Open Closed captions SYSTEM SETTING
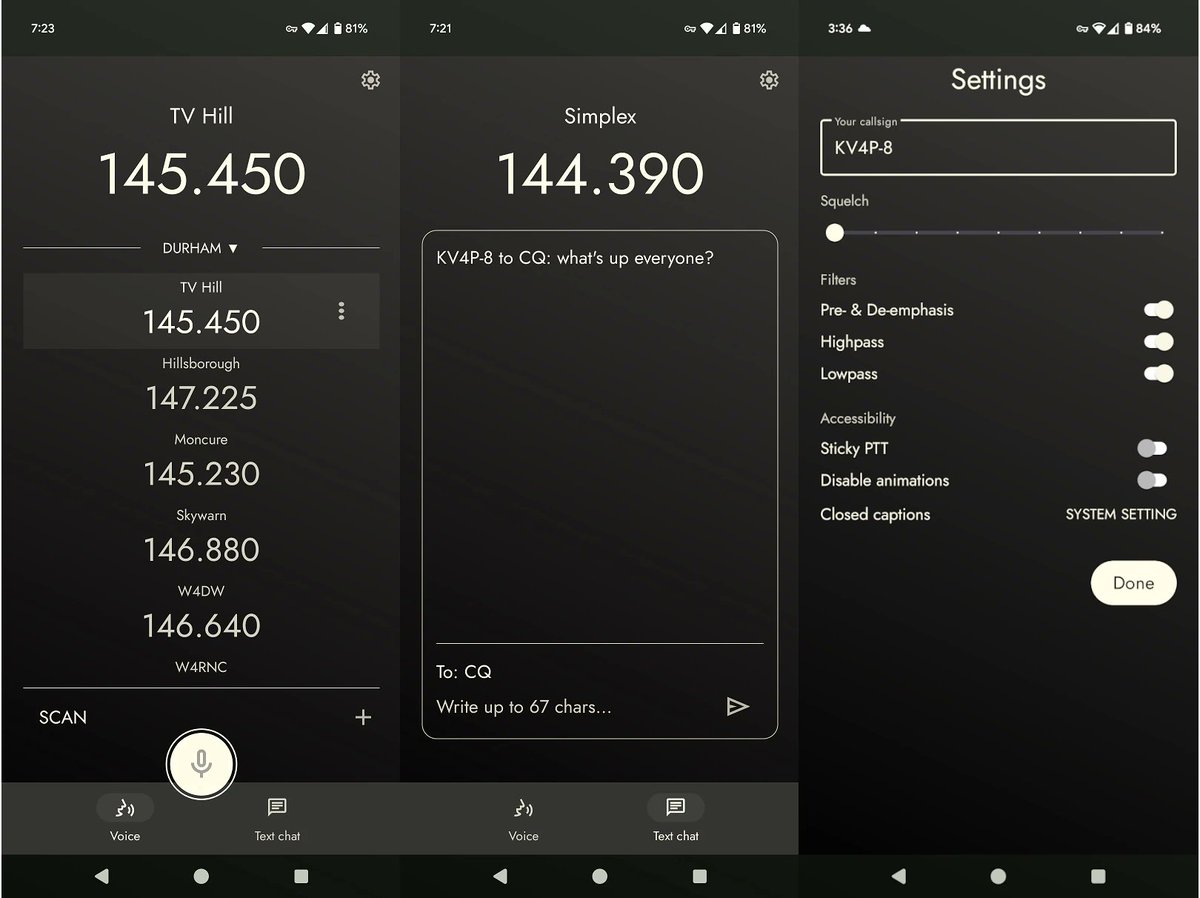Viewport: 1200px width, 898px height. click(x=1121, y=514)
